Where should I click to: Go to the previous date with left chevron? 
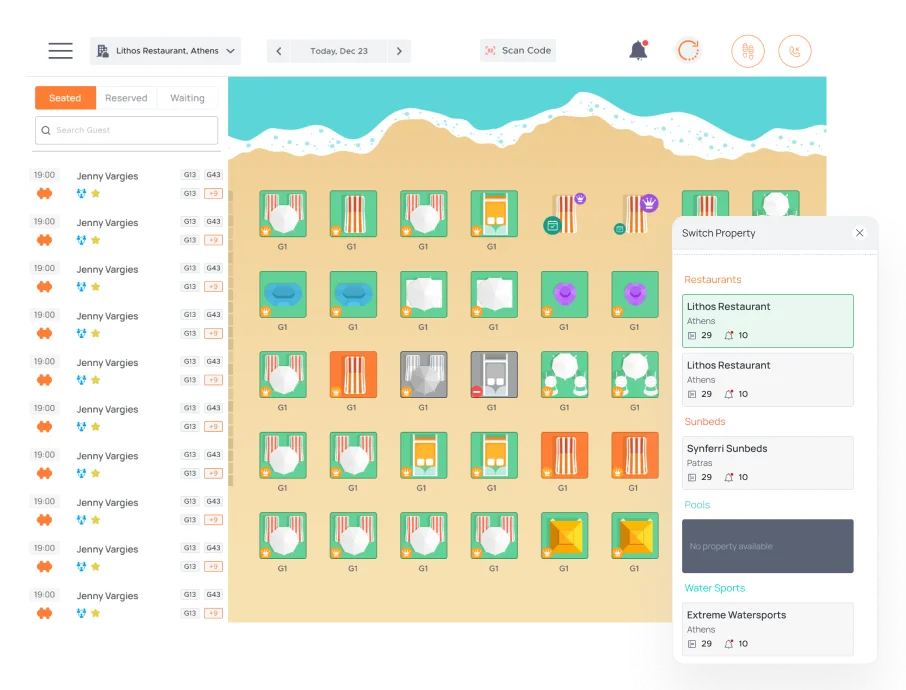tap(279, 51)
